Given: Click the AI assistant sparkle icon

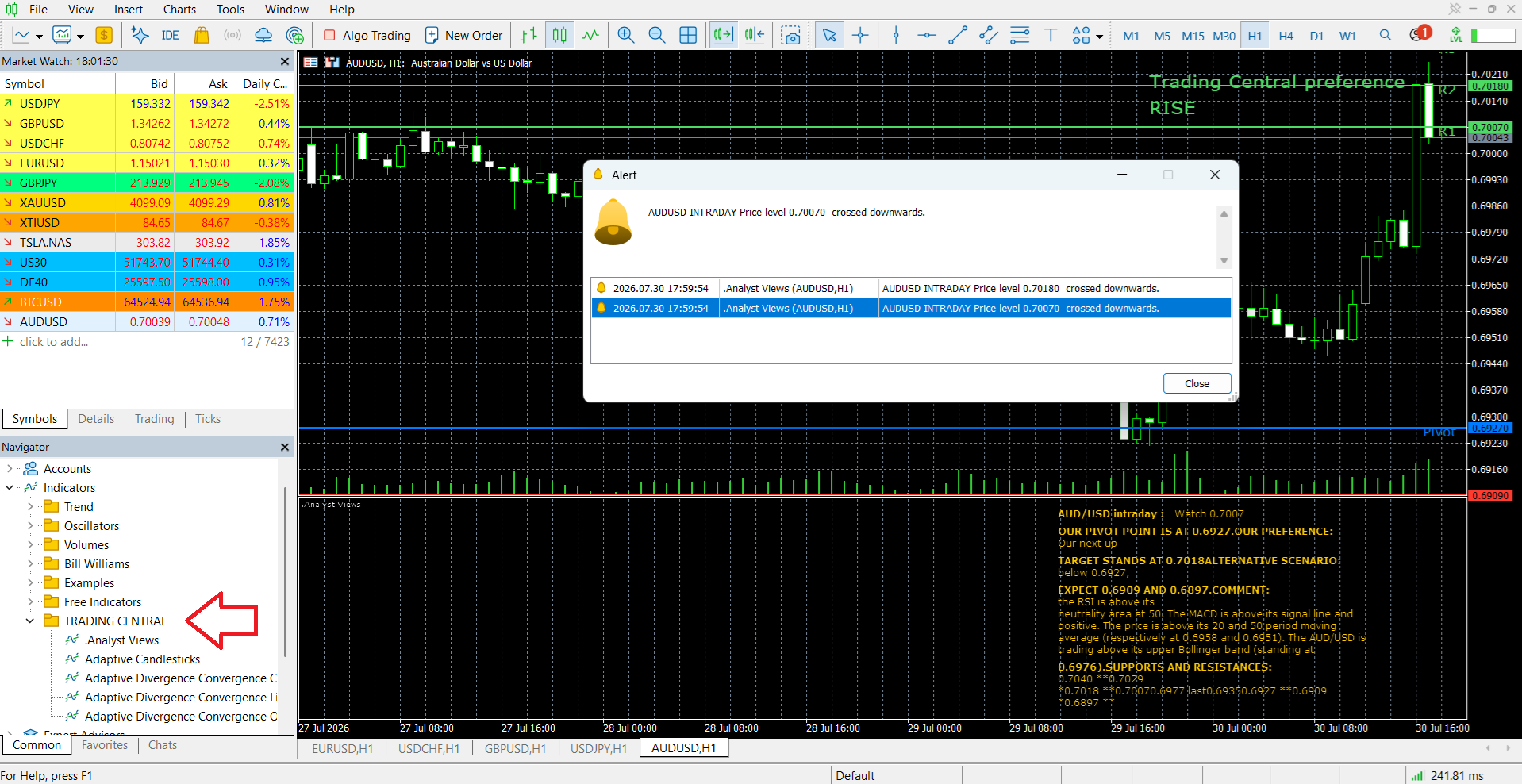Looking at the screenshot, I should coord(140,35).
